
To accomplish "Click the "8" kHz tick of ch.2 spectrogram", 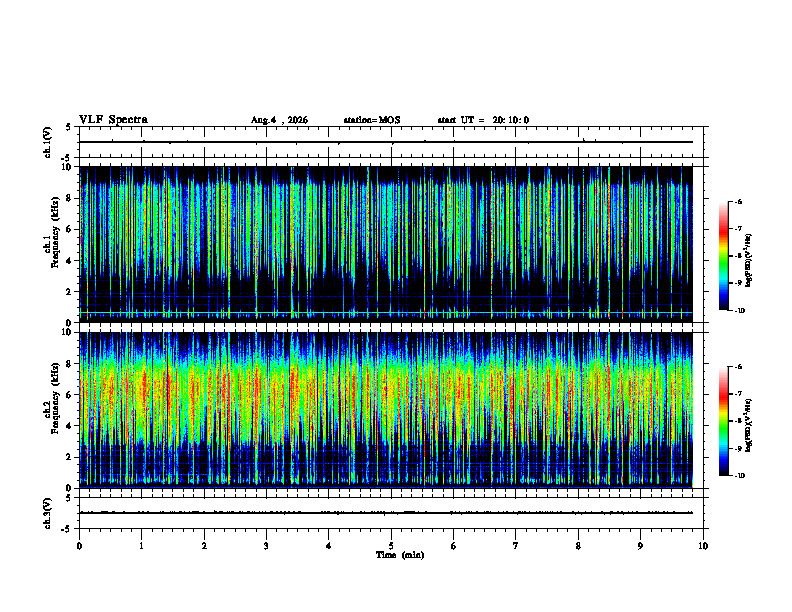I will pyautogui.click(x=69, y=364).
